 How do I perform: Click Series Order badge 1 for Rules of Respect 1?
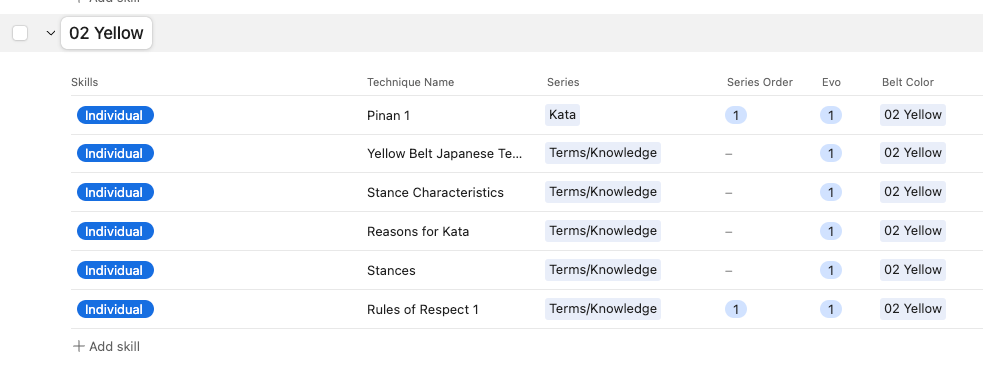click(x=736, y=309)
